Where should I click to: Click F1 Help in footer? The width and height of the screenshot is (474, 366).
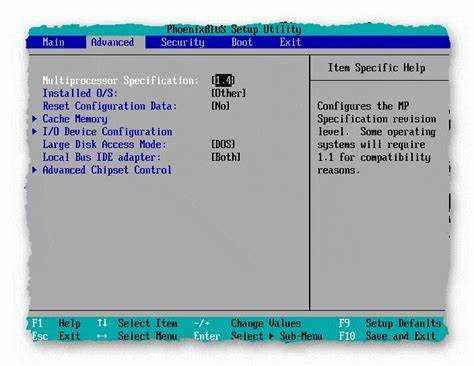(56, 323)
